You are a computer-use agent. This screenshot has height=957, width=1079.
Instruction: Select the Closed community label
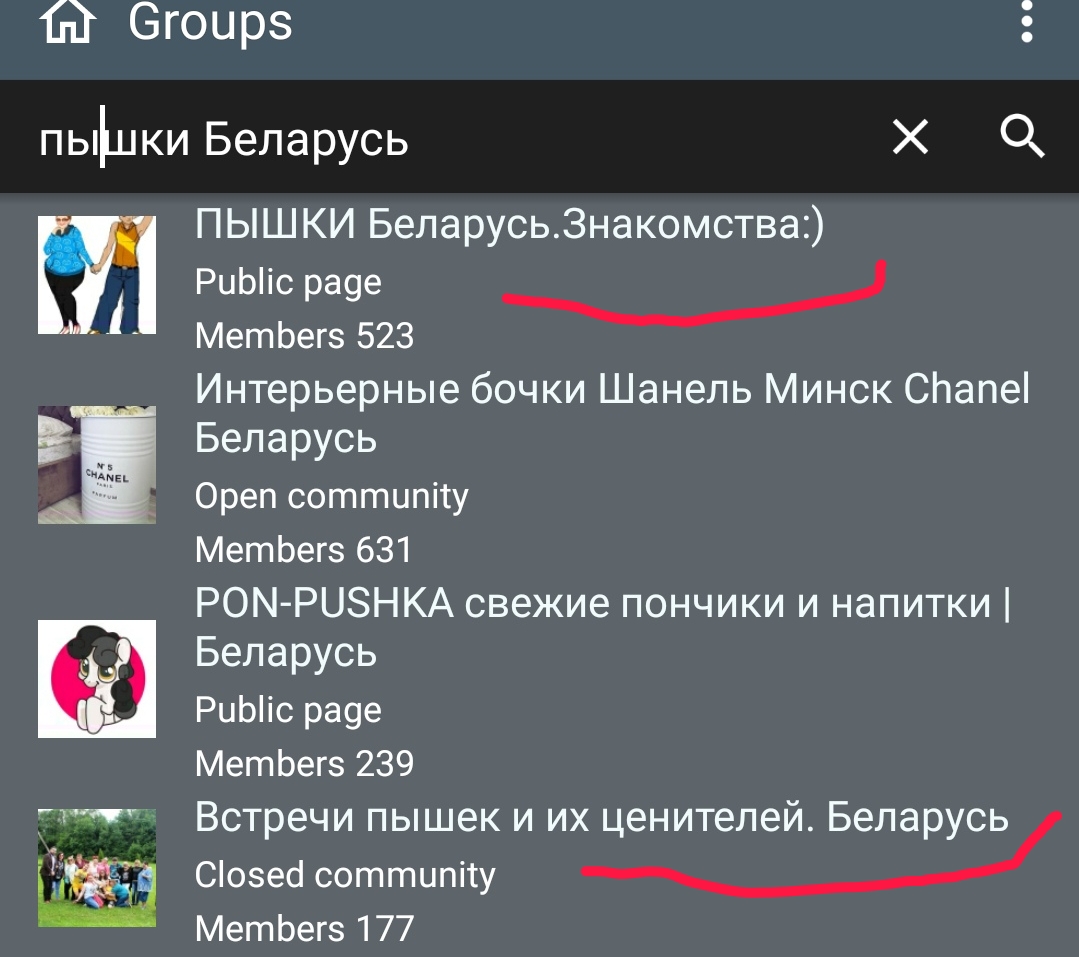(x=345, y=875)
